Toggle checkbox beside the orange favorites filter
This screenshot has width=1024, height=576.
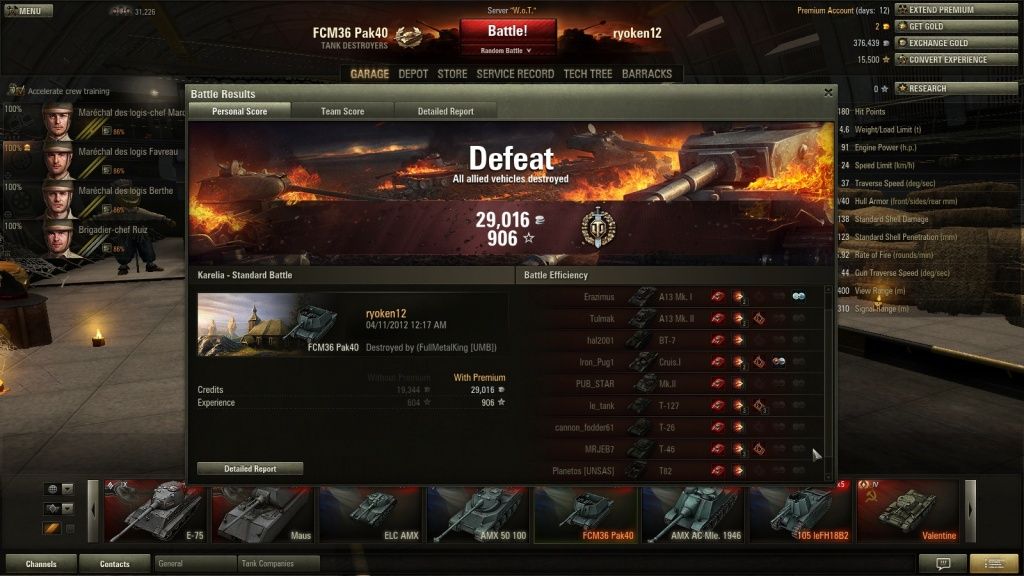click(70, 528)
